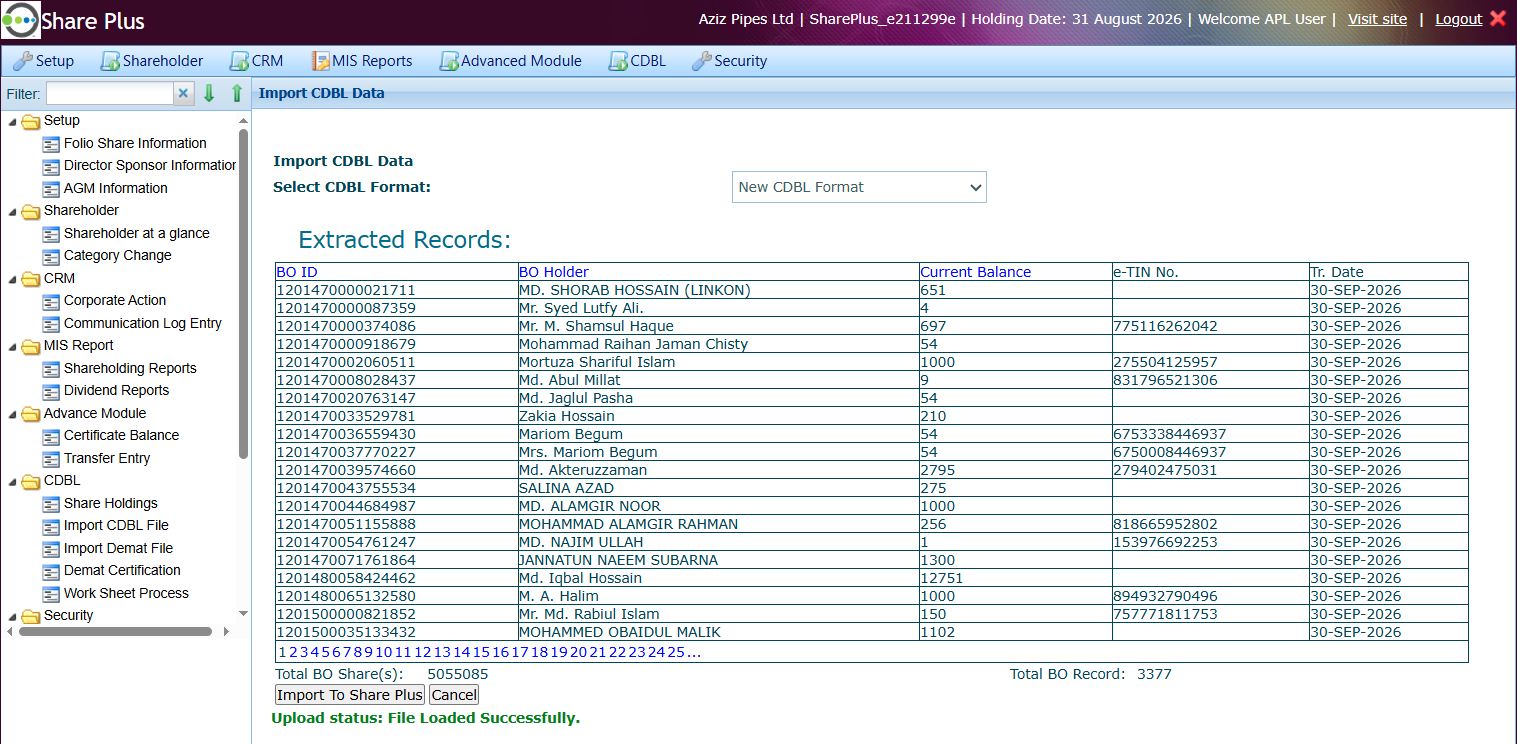Go to page 25 of records
The width and height of the screenshot is (1517, 744).
(x=676, y=653)
